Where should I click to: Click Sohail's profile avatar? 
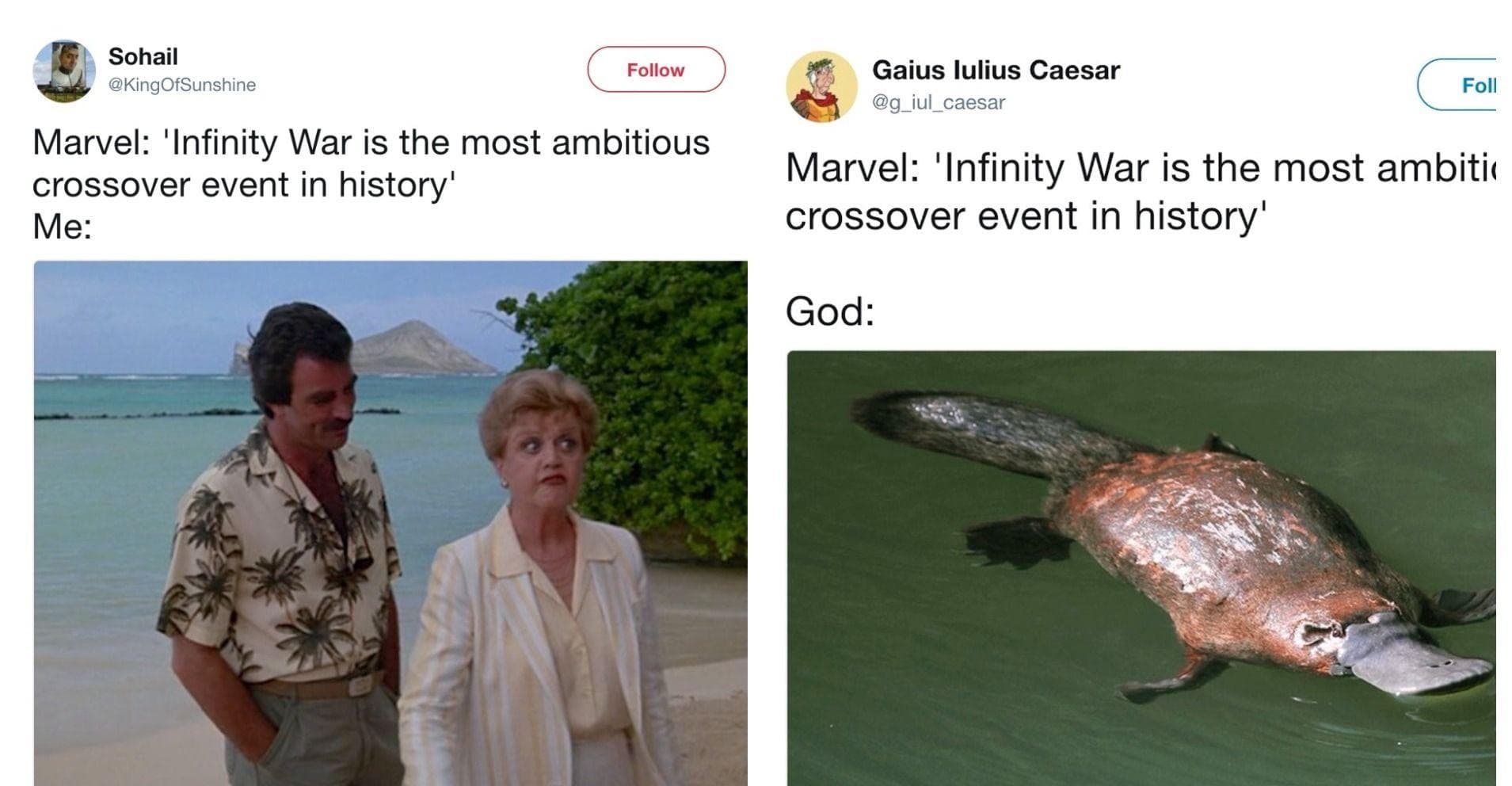(64, 71)
